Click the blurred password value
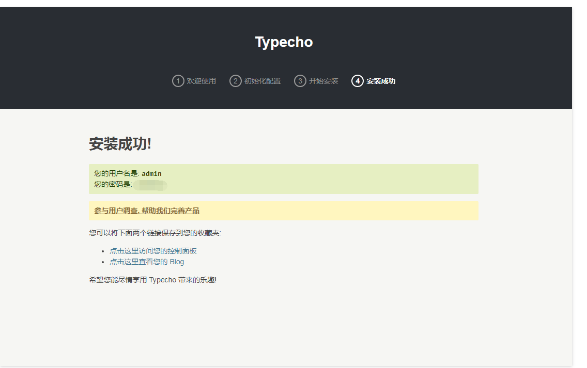 click(x=150, y=185)
